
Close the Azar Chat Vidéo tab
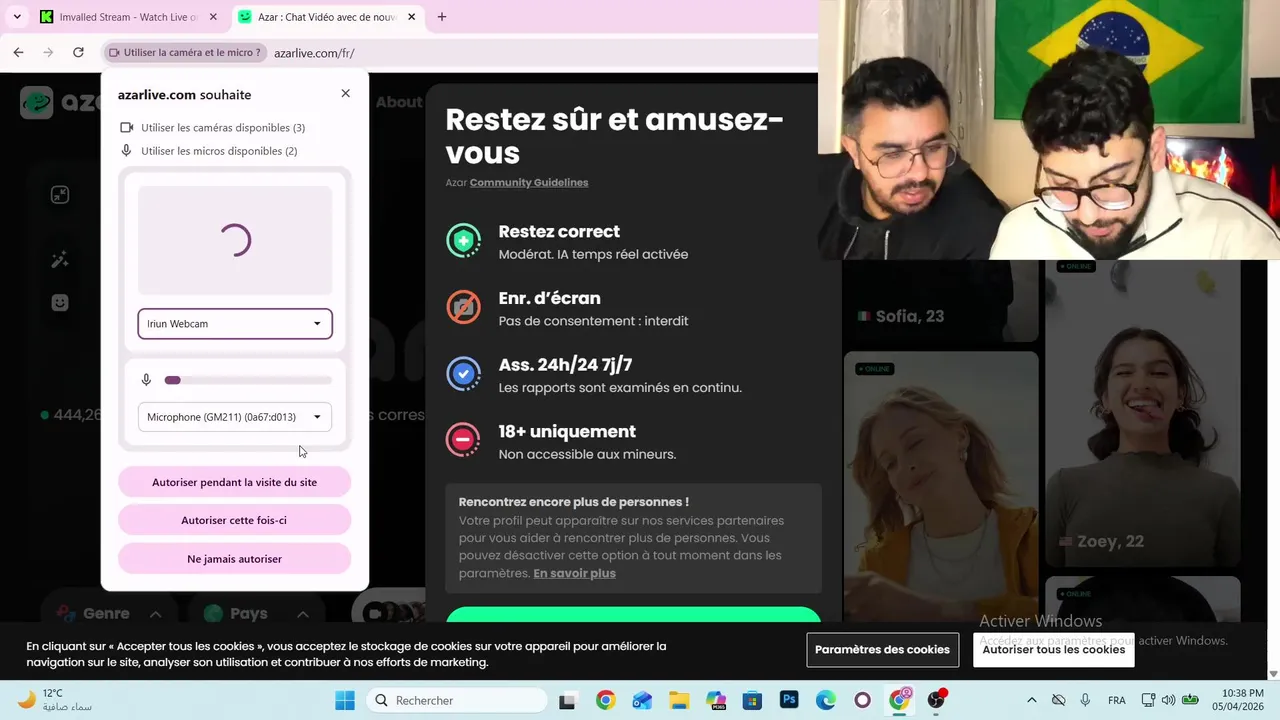411,17
